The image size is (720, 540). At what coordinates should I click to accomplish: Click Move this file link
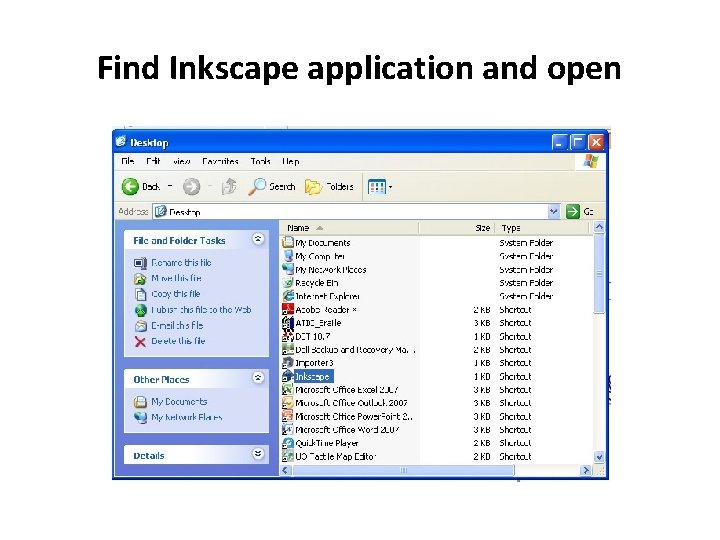[176, 278]
